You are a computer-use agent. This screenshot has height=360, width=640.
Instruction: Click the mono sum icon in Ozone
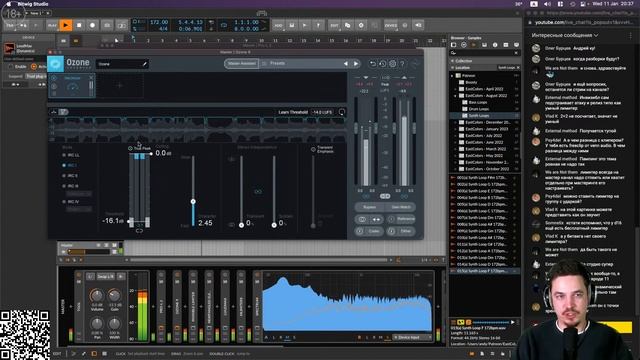(362, 219)
